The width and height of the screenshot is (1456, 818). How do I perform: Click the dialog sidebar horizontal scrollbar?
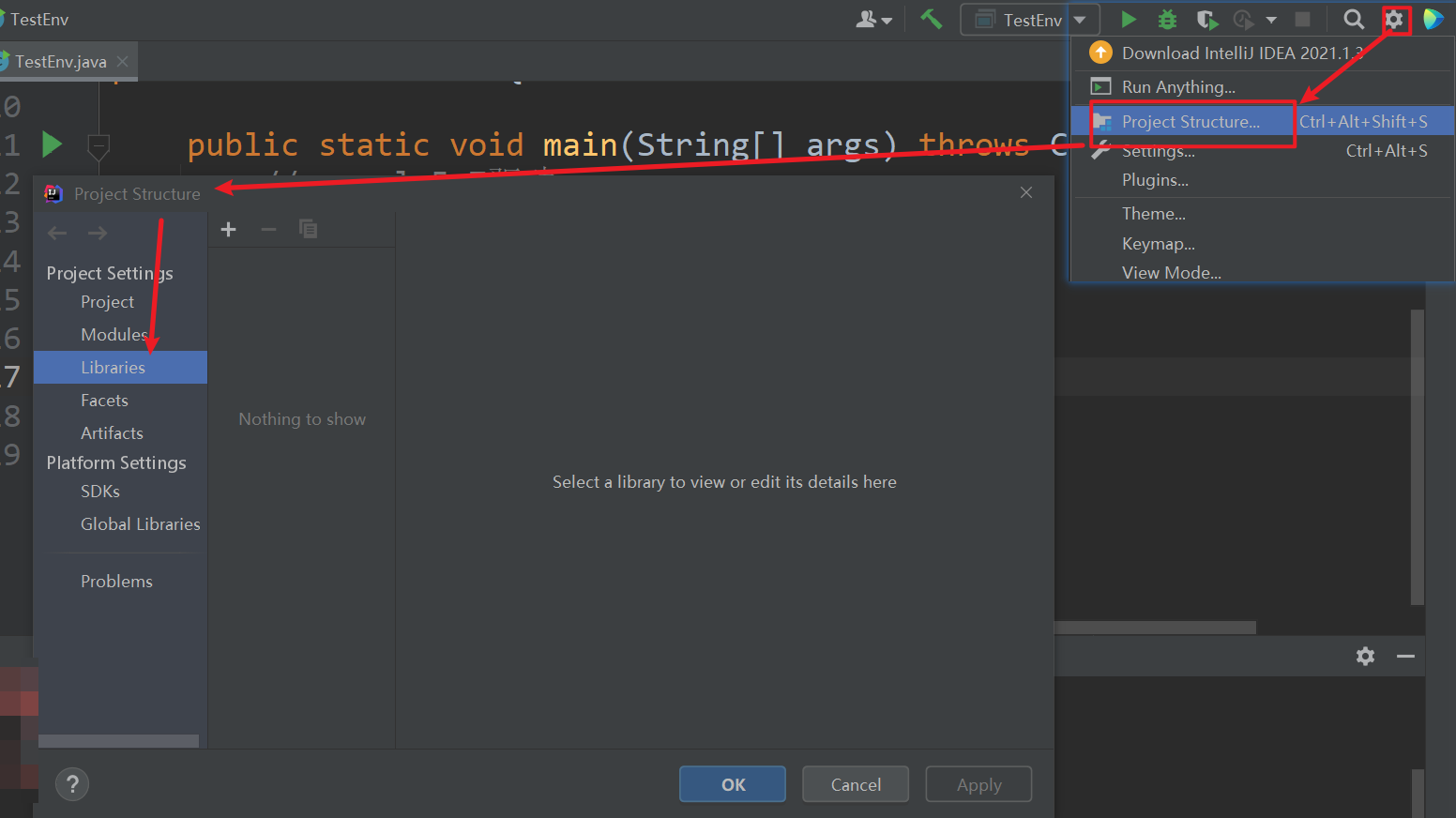click(118, 741)
